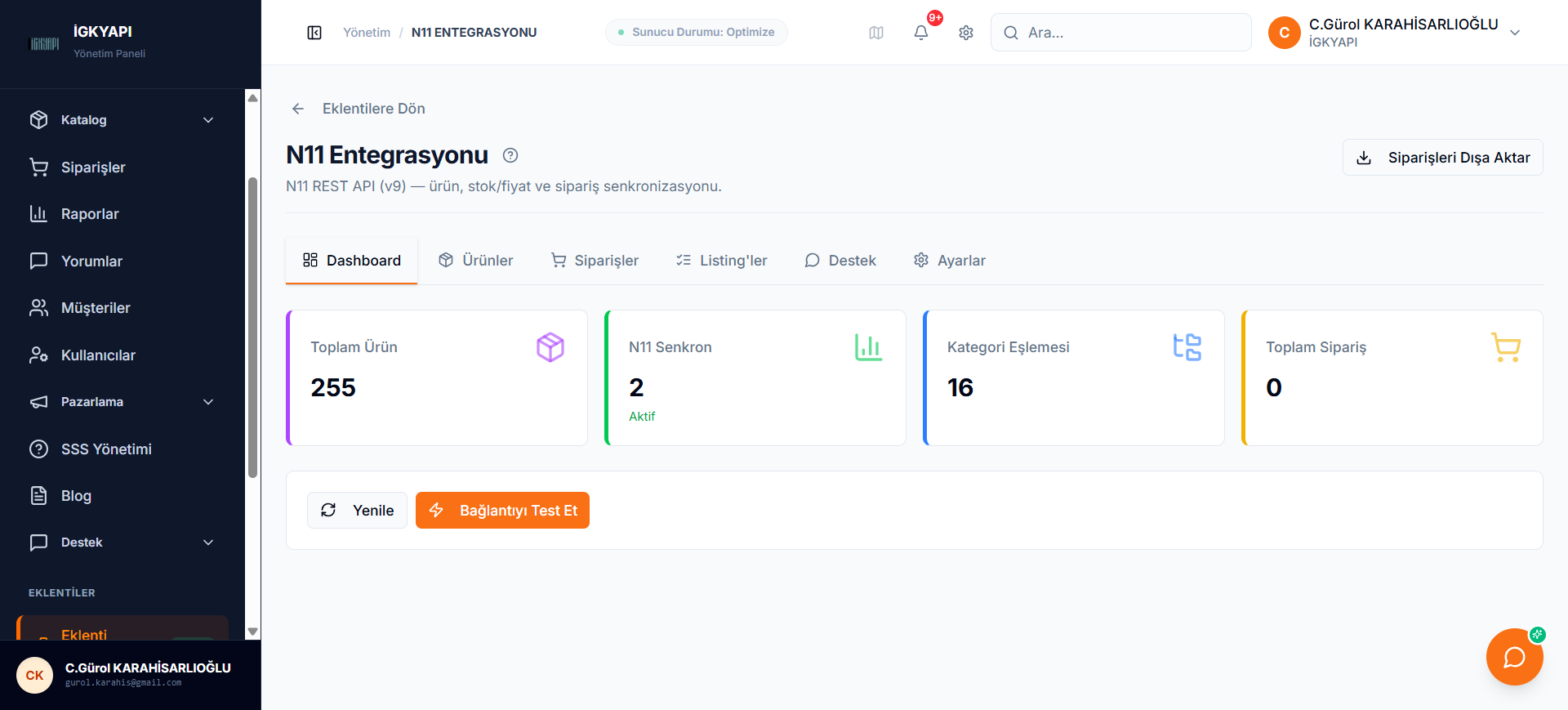This screenshot has width=1568, height=710.
Task: Switch to the Dashboard tab
Action: click(351, 261)
